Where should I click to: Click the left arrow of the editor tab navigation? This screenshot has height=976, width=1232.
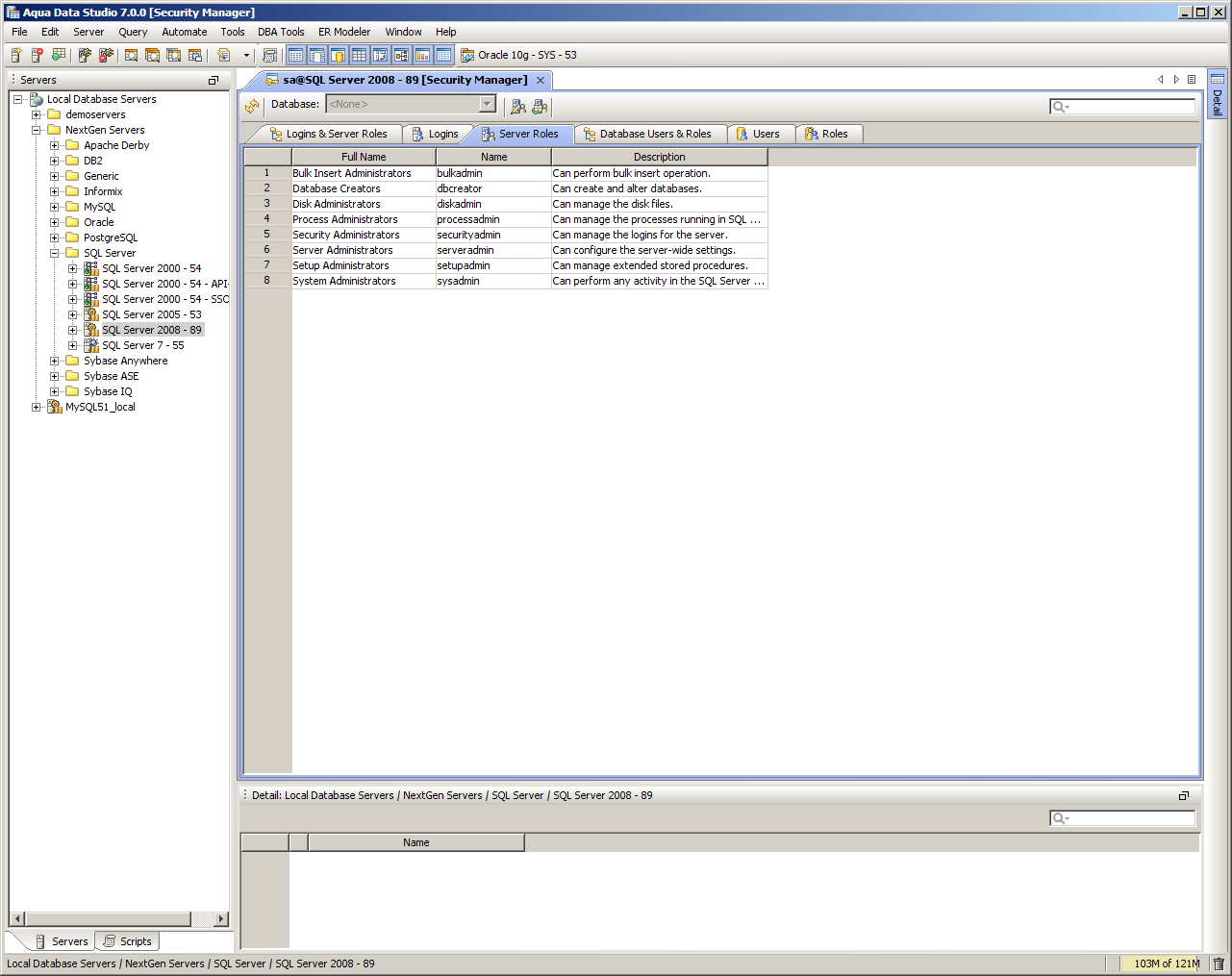1161,80
